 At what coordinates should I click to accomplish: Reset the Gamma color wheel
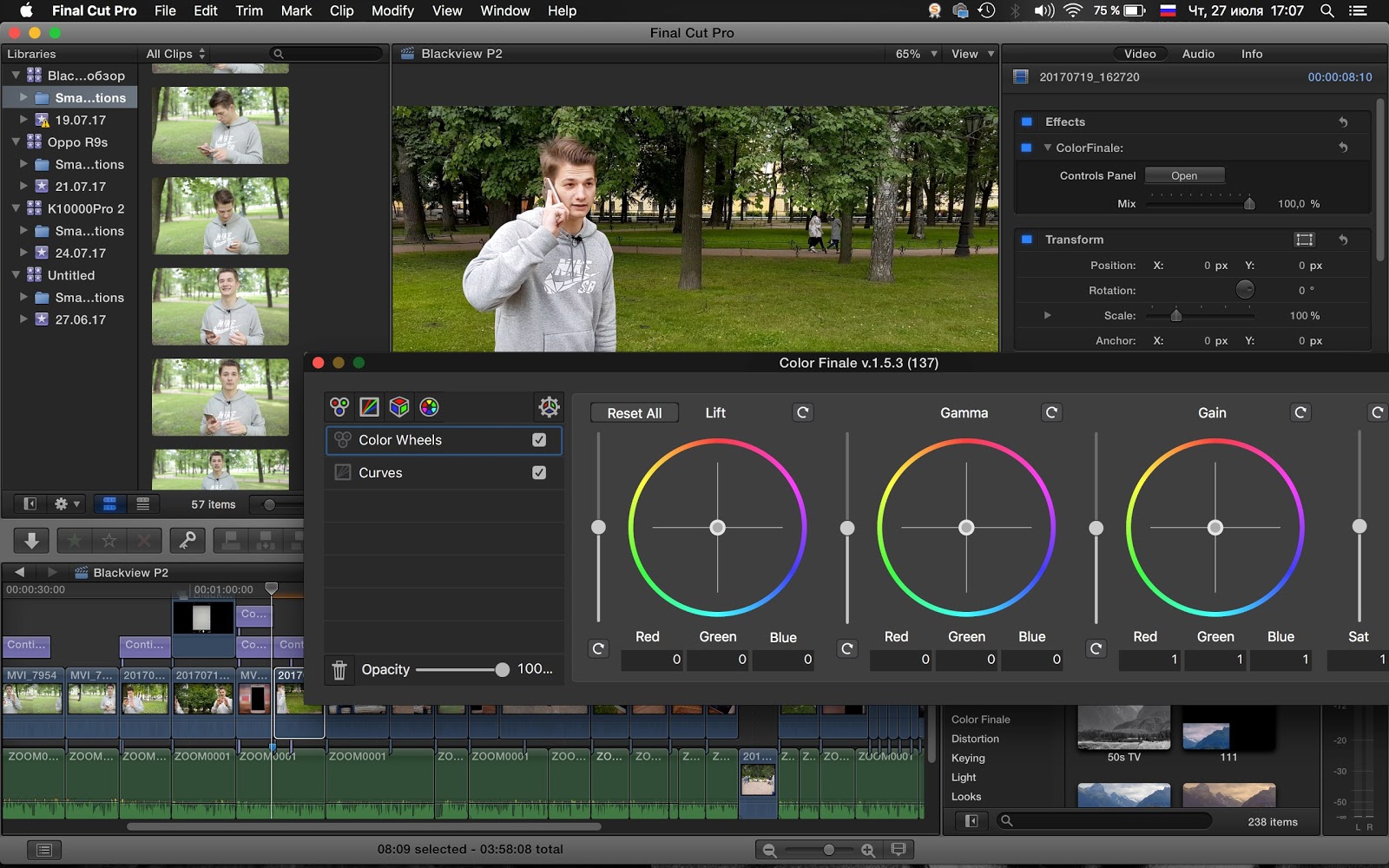click(1051, 412)
